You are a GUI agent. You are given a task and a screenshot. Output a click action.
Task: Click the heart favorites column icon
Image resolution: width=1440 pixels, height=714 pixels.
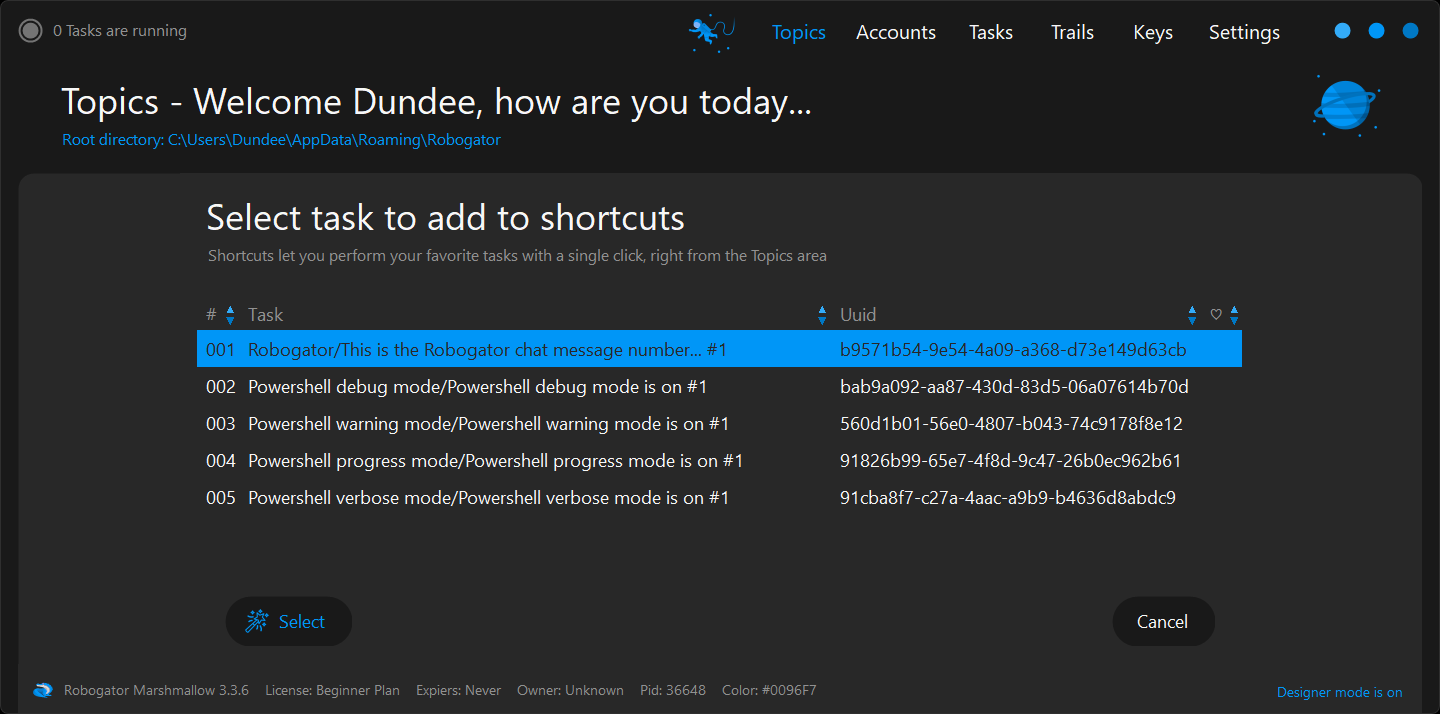coord(1216,315)
